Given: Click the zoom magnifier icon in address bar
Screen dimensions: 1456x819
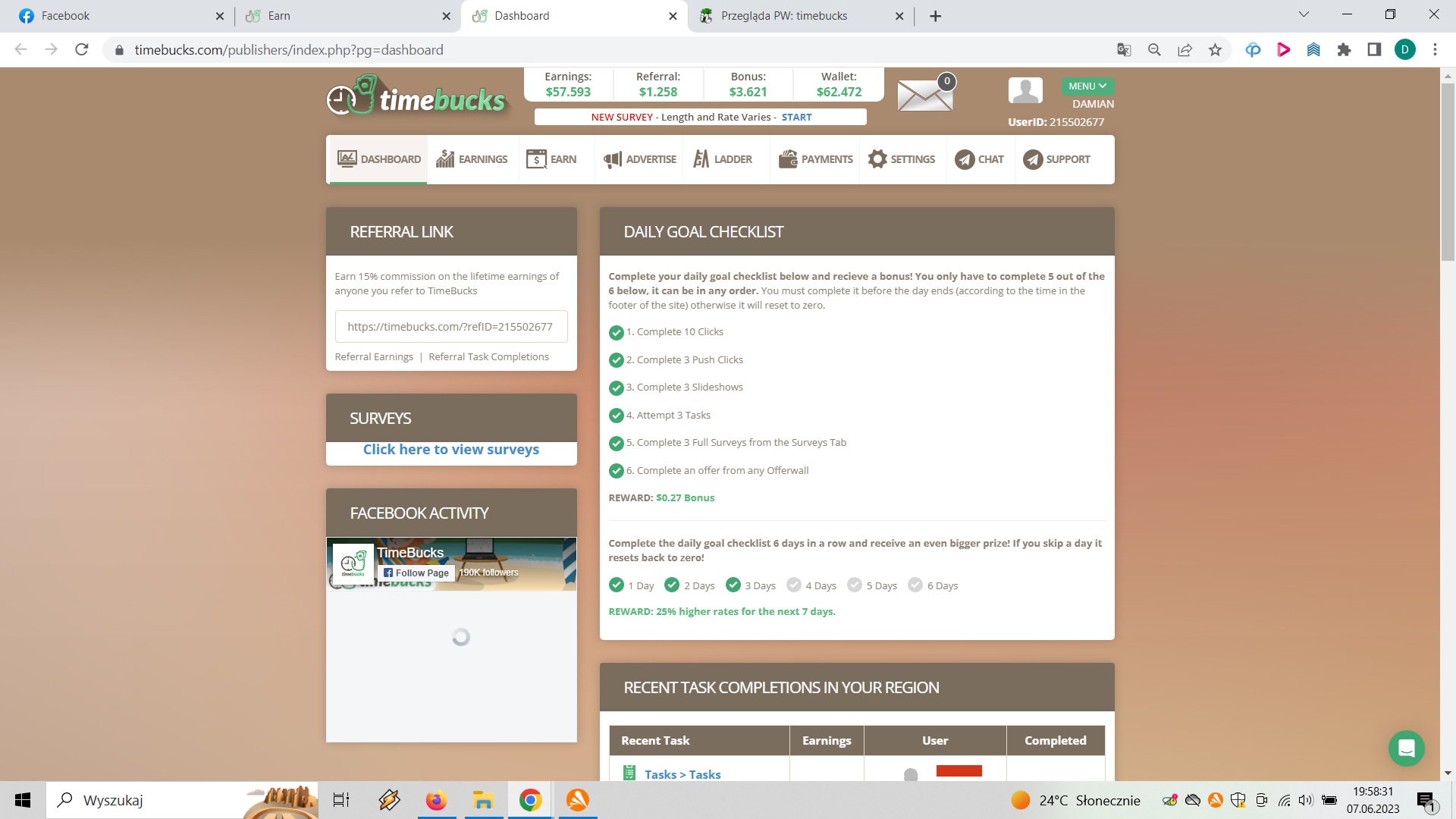Looking at the screenshot, I should [1154, 50].
